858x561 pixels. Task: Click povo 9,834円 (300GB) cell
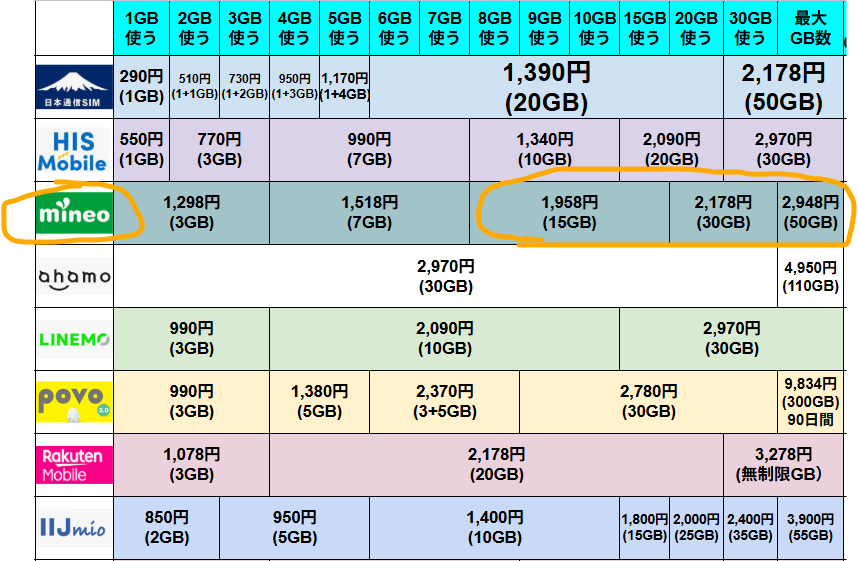coord(811,401)
